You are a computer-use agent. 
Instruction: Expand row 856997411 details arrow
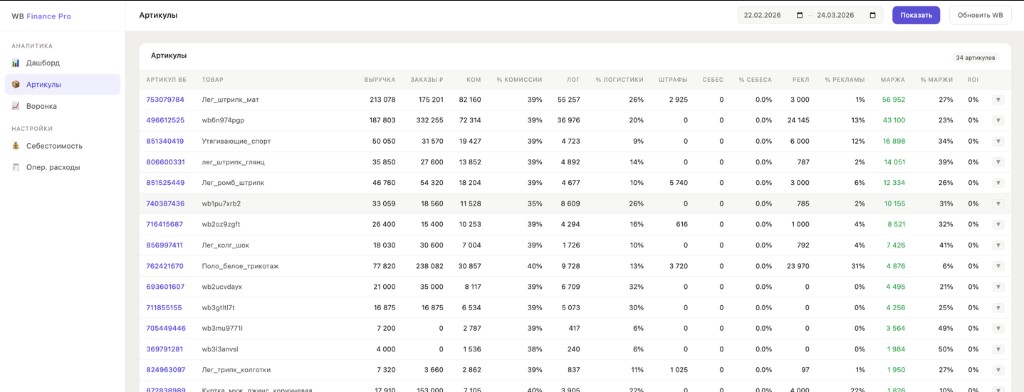coord(998,245)
